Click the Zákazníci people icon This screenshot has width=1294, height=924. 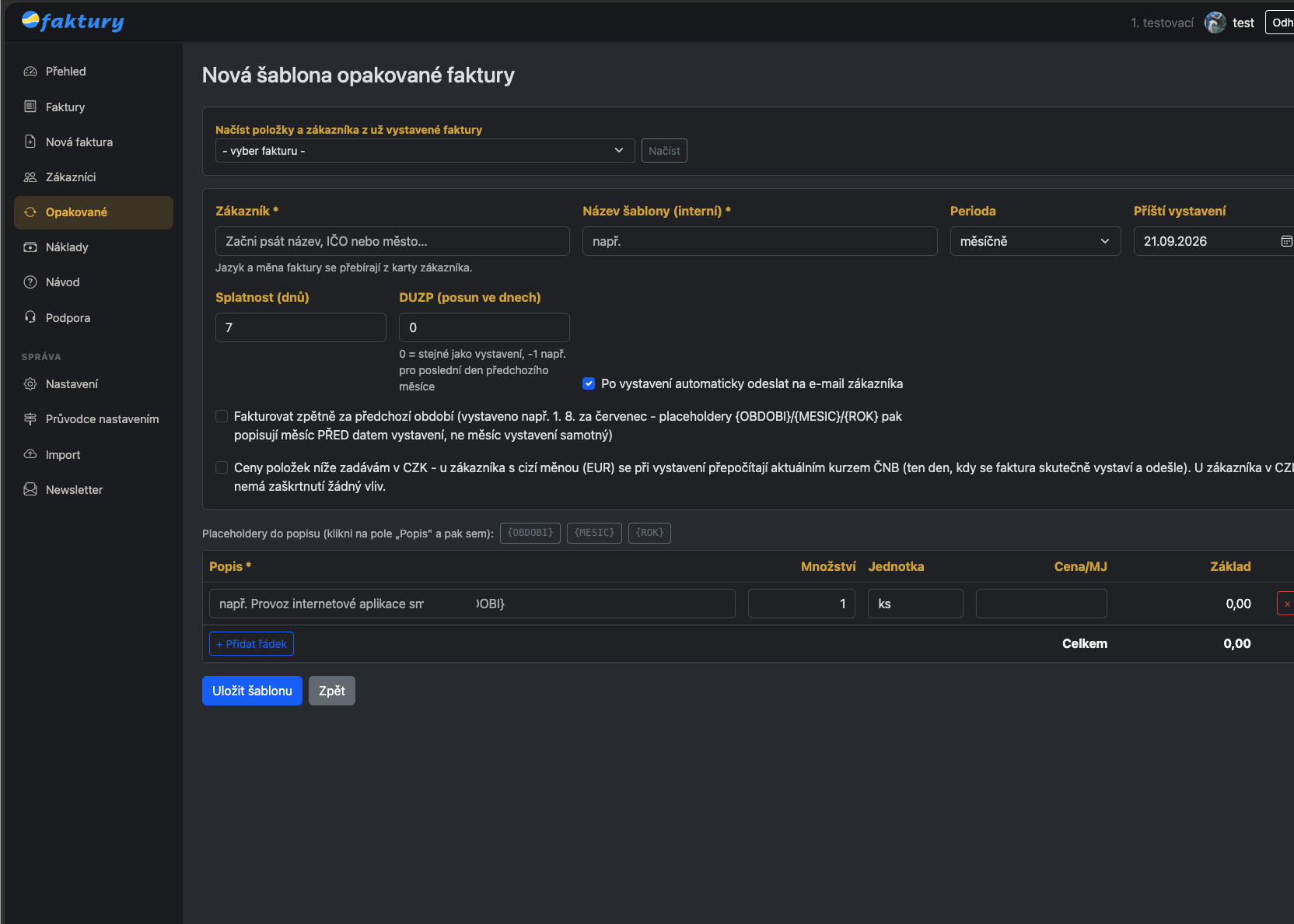(x=30, y=177)
